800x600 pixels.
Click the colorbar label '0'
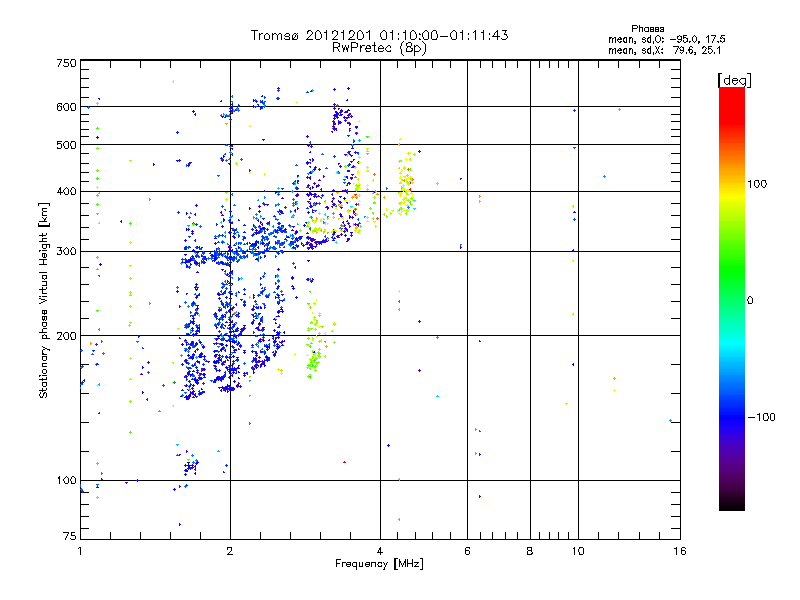[750, 301]
